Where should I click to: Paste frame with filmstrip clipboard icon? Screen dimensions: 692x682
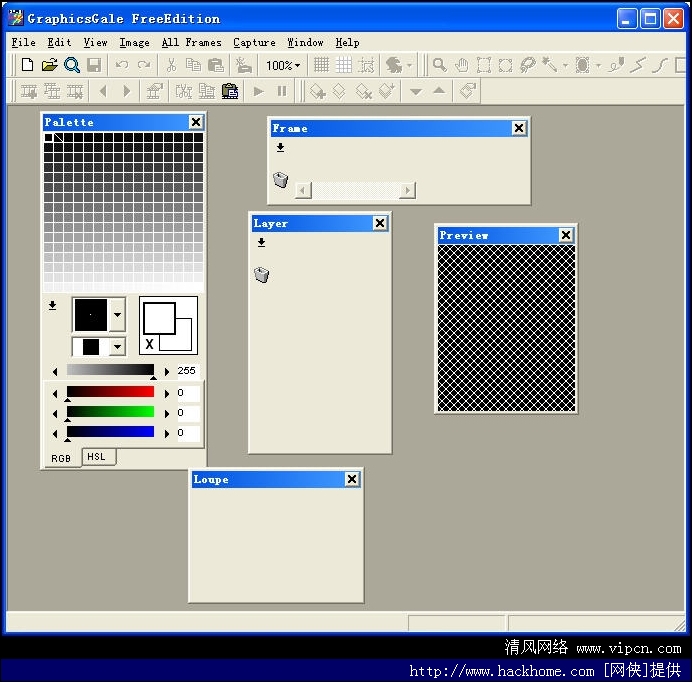pyautogui.click(x=229, y=91)
